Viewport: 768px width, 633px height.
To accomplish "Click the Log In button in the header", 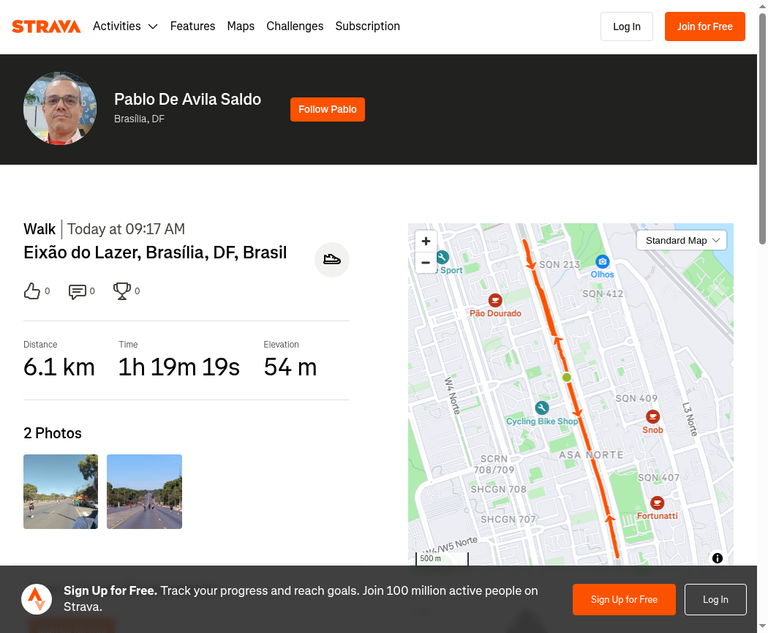I will click(x=626, y=26).
